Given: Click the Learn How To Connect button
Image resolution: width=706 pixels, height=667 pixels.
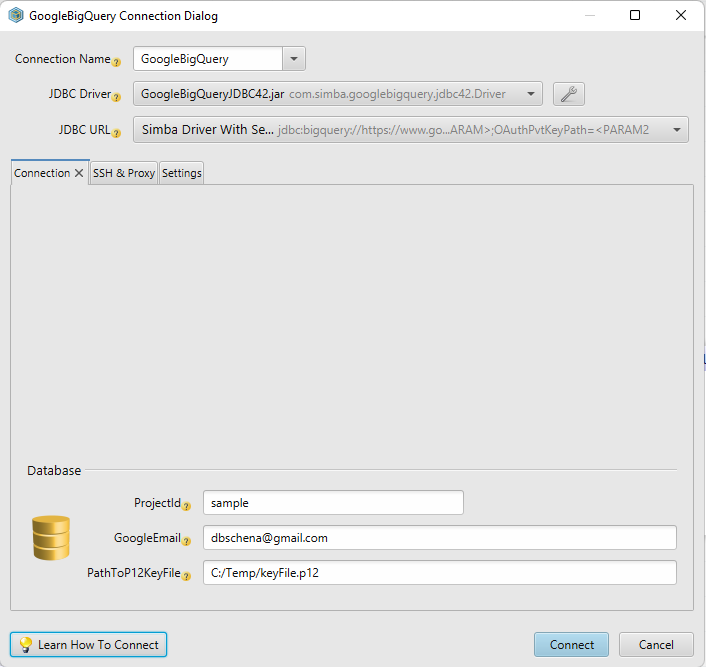Looking at the screenshot, I should click(89, 645).
